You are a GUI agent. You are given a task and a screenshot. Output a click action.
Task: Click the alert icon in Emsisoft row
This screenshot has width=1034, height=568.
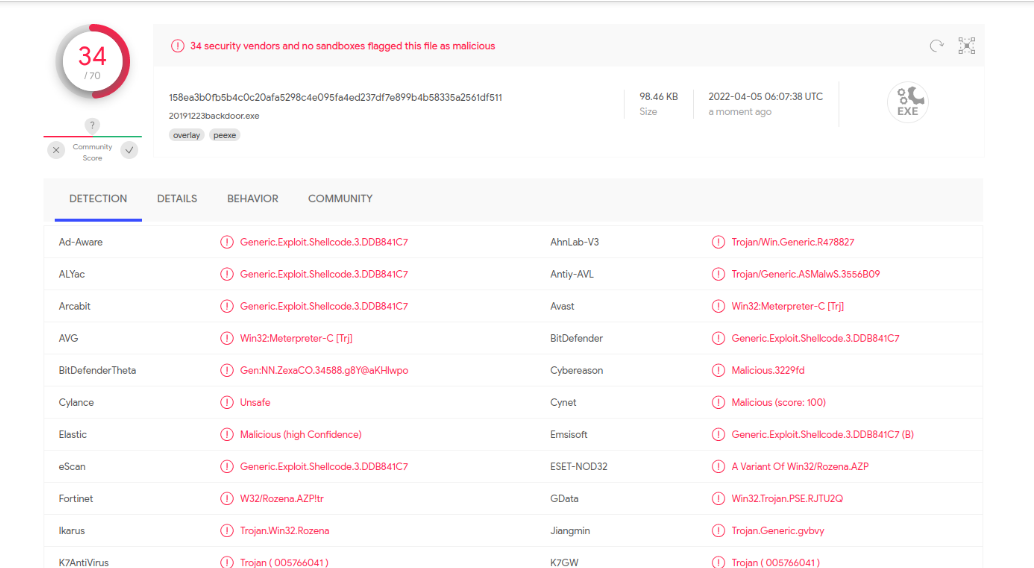pyautogui.click(x=718, y=434)
